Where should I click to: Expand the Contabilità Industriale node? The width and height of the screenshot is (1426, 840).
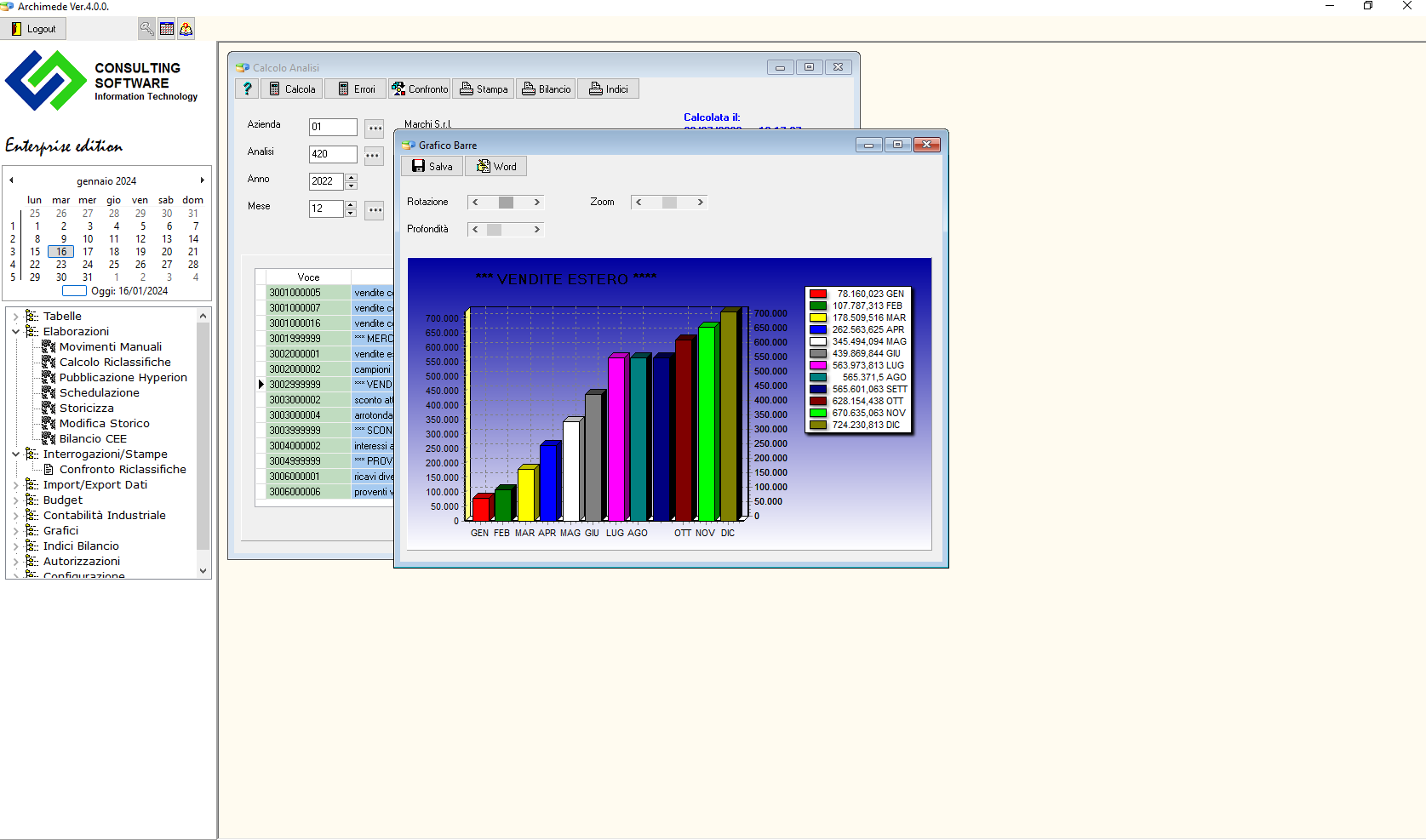click(15, 516)
